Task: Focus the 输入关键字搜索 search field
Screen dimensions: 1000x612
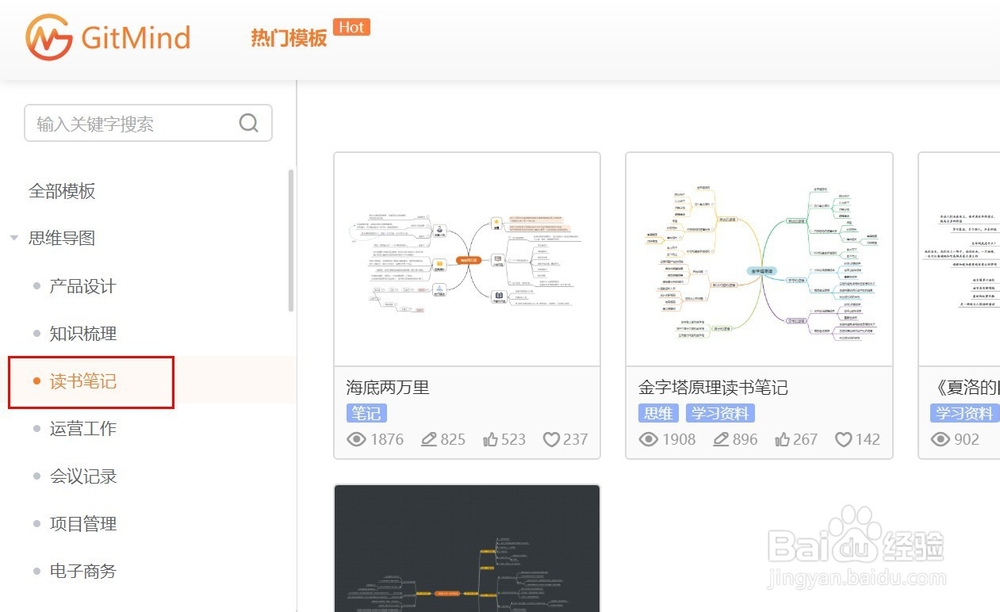Action: click(148, 123)
